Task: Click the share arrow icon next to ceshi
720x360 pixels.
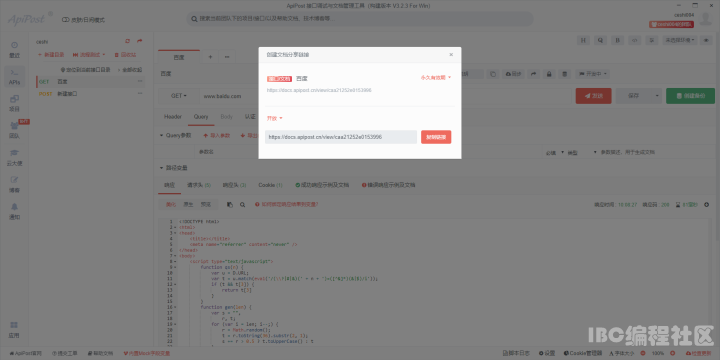Action: coord(140,41)
